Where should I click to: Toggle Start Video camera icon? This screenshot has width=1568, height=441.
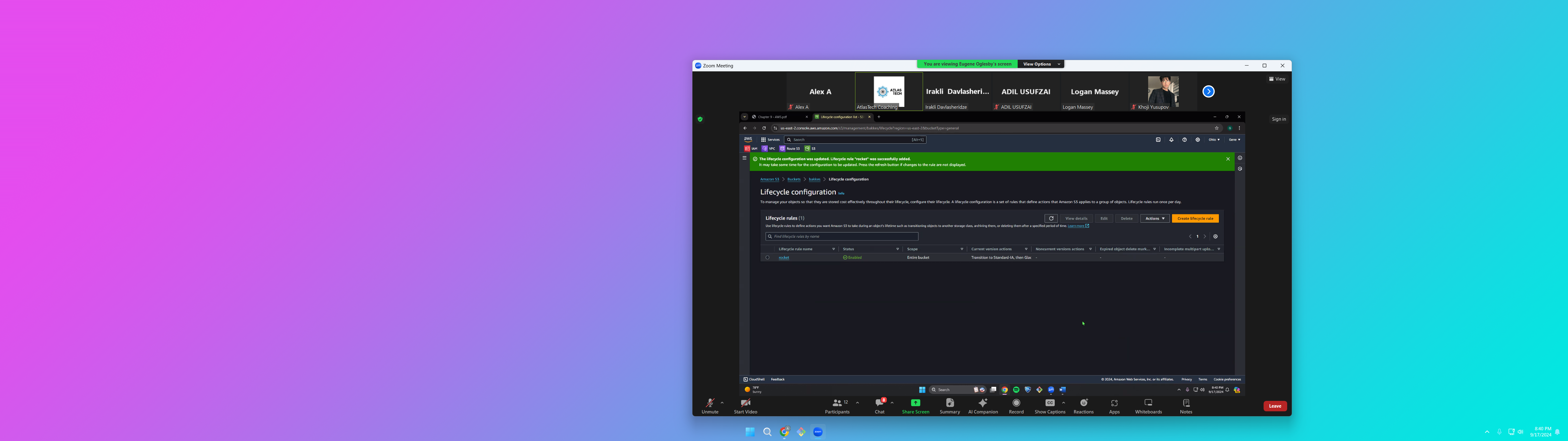pos(745,403)
